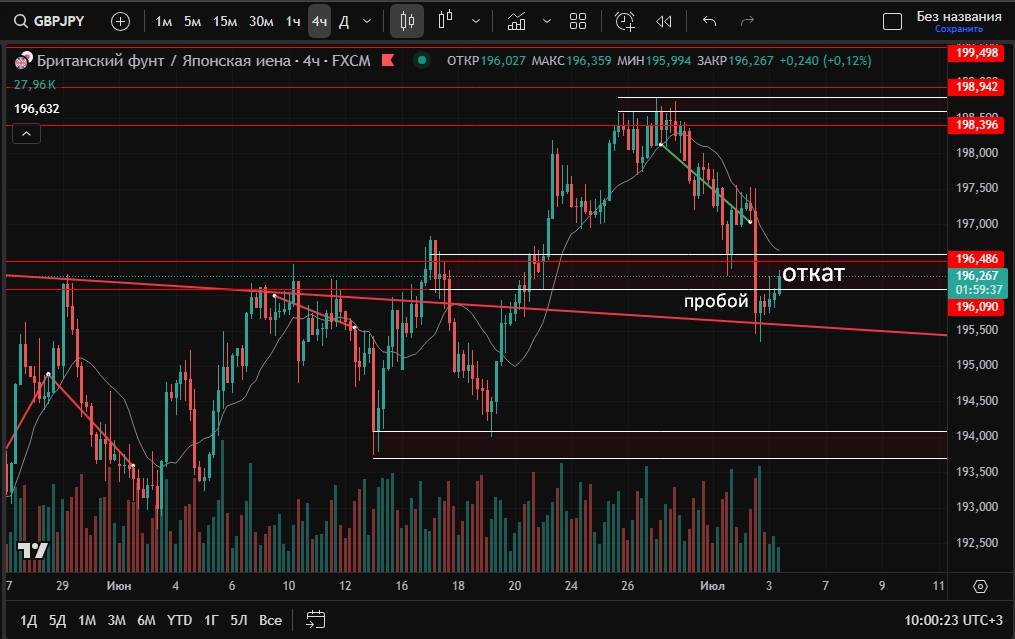Open the go-to-date calendar icon

pyautogui.click(x=315, y=620)
